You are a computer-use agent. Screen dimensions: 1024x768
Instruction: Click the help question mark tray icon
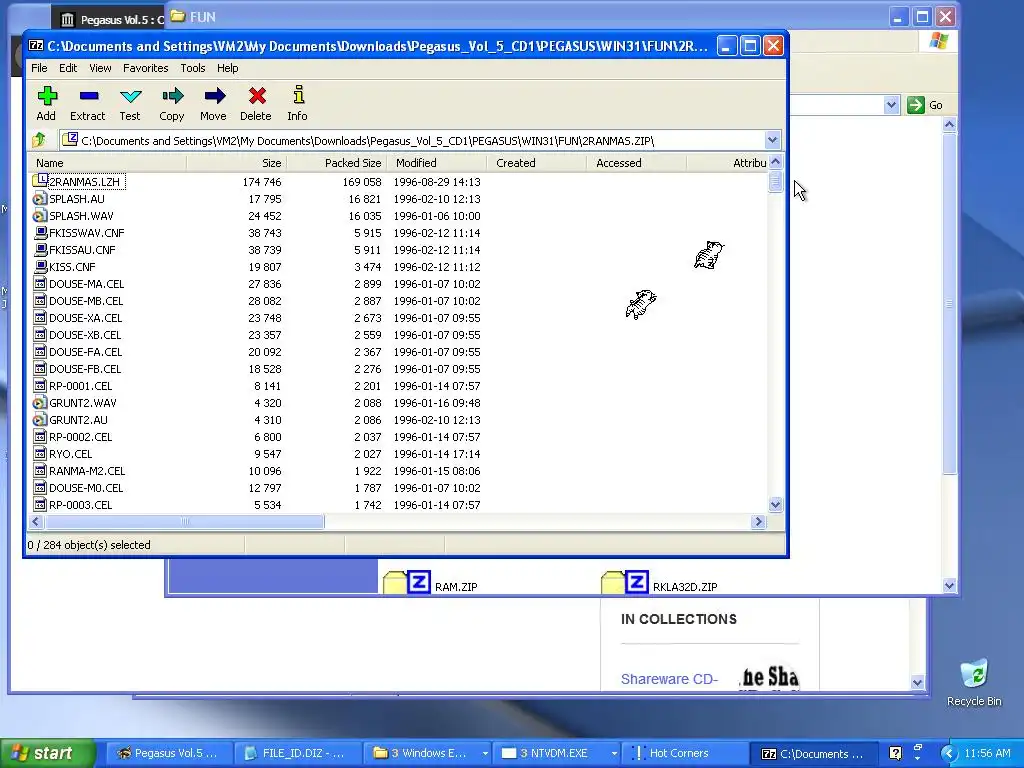[x=895, y=753]
